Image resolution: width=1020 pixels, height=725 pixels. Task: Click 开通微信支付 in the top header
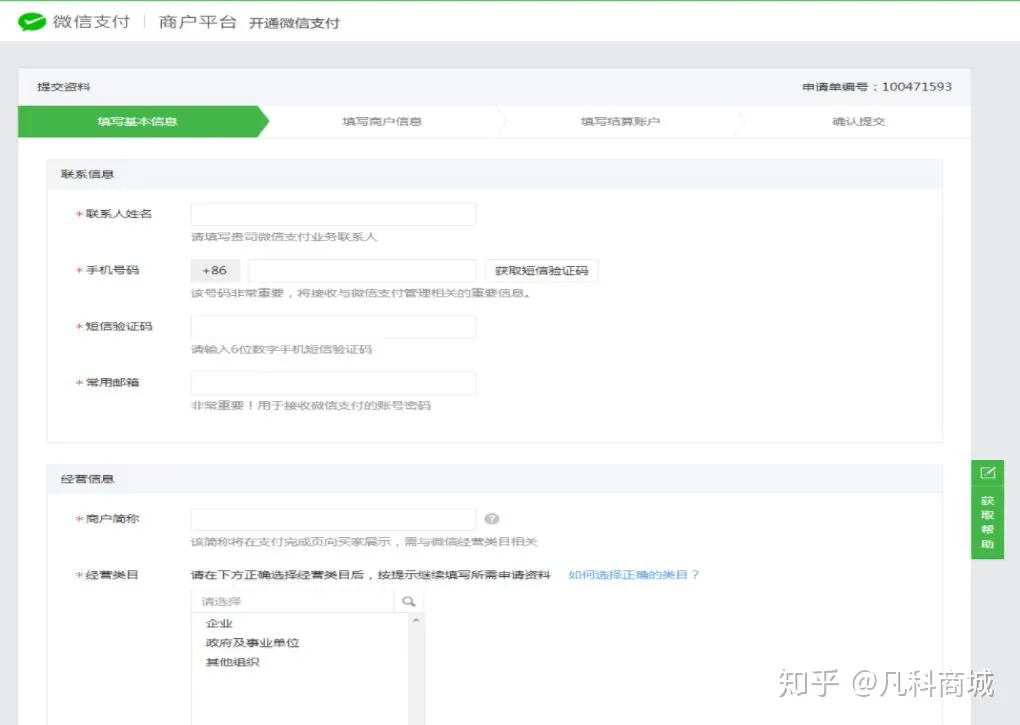point(294,22)
